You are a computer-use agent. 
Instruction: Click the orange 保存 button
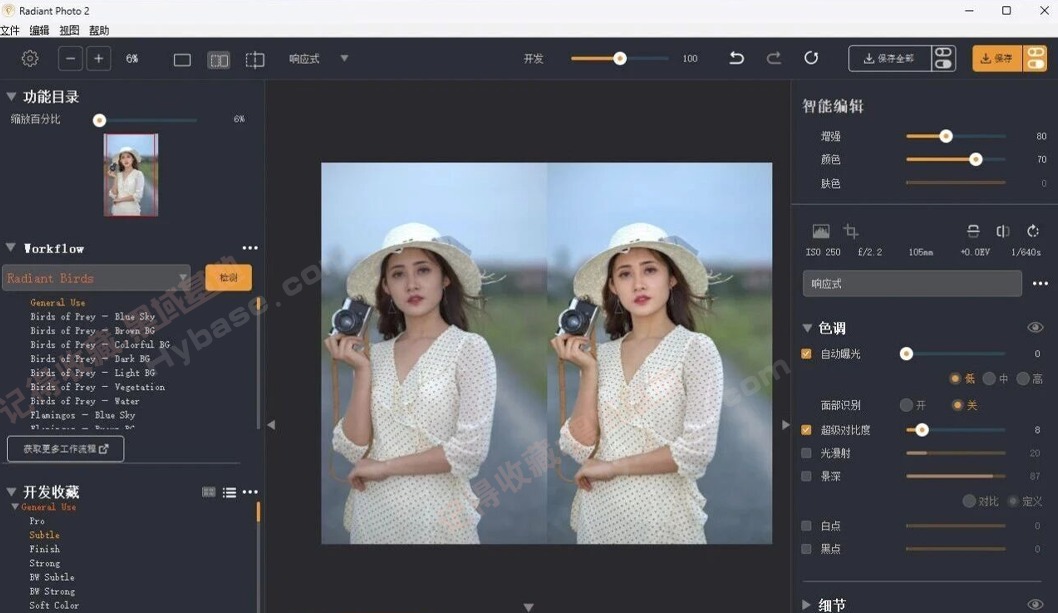[x=996, y=58]
